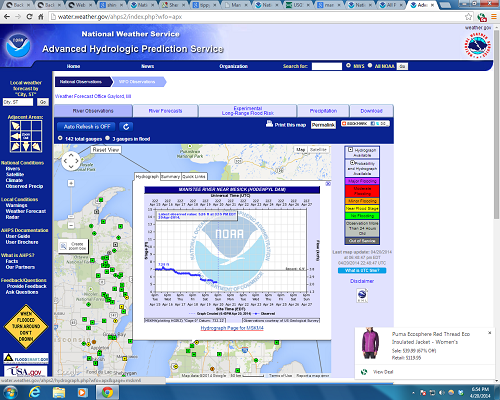Screen dimensions: 500x400
Task: Pan the map left with the left arrow
Action: point(65,161)
